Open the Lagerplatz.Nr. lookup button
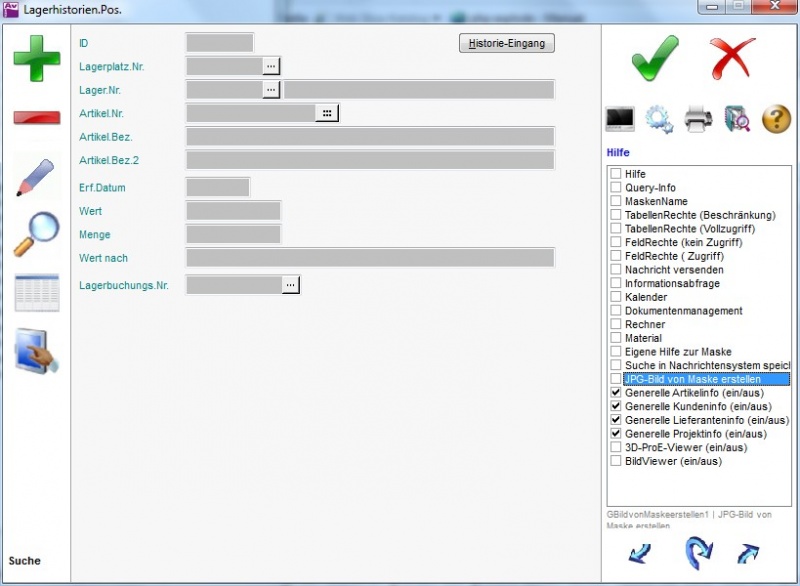 271,66
